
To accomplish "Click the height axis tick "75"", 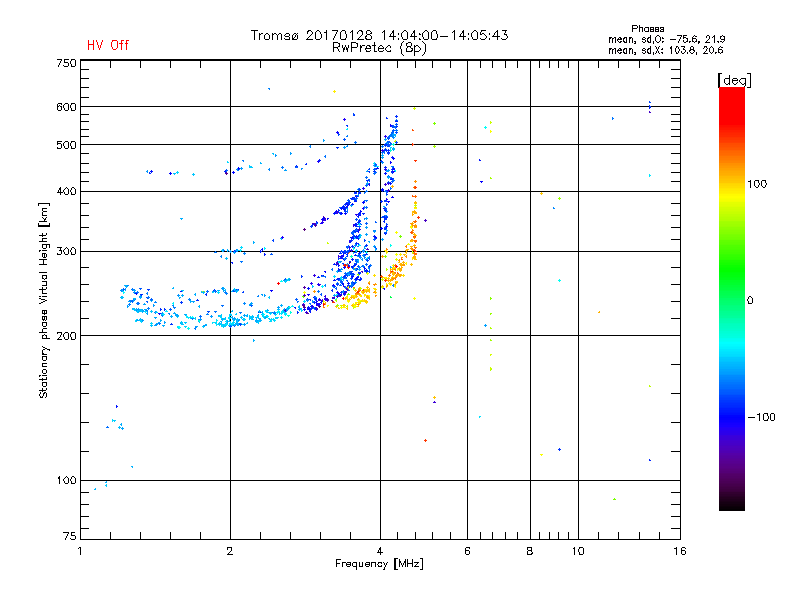I will click(x=70, y=536).
